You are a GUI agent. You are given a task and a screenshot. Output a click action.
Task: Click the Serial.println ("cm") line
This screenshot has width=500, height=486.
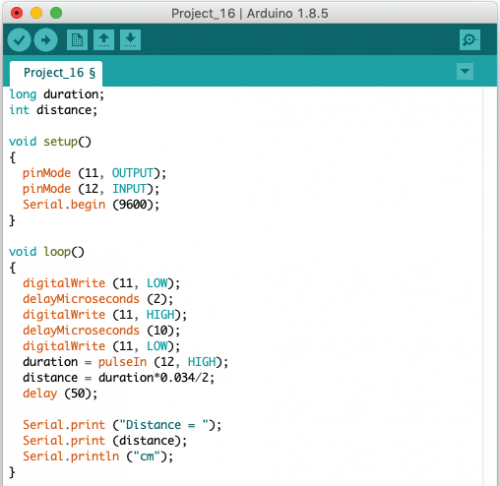98,456
